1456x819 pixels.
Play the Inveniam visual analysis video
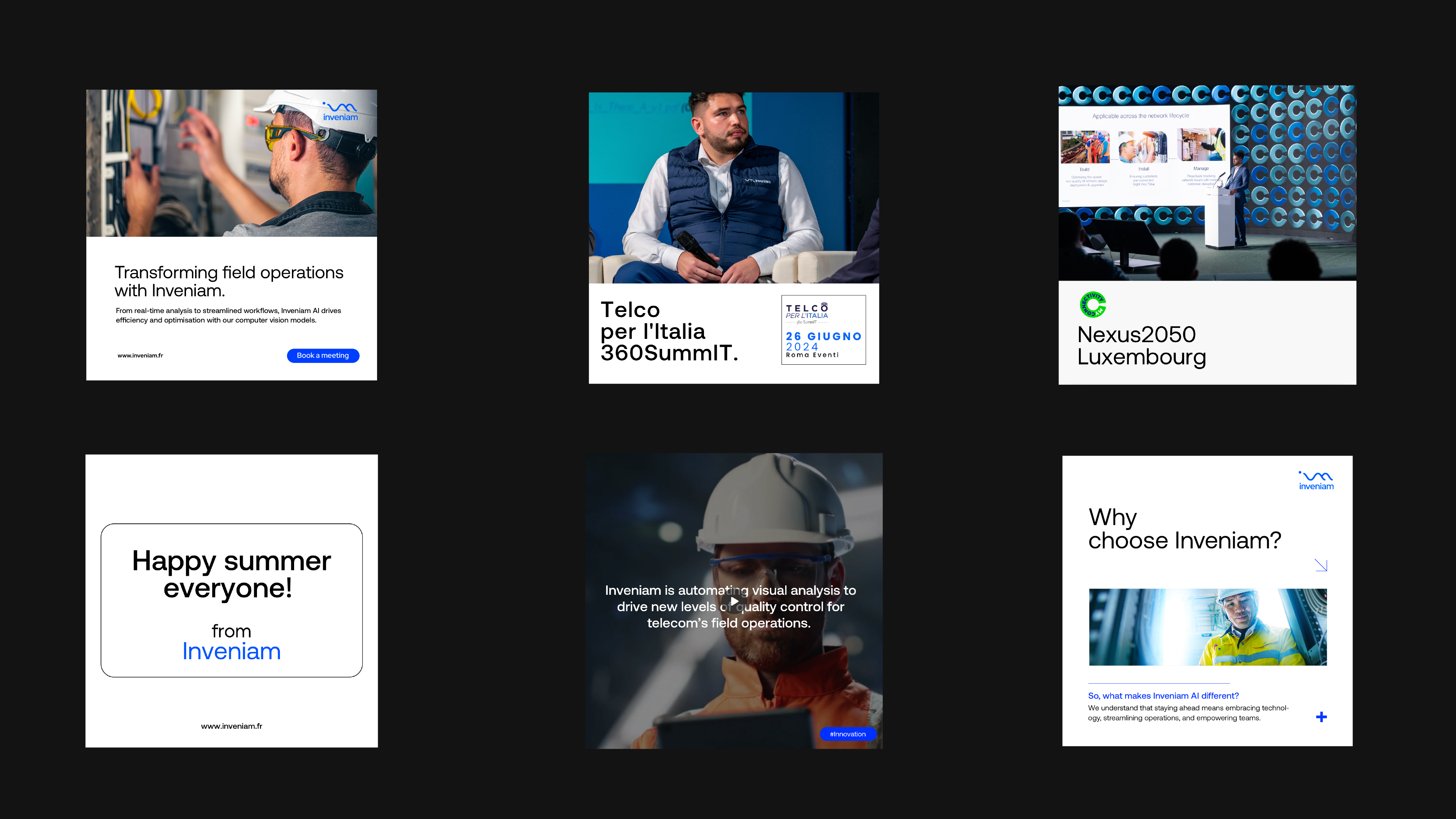[x=734, y=601]
